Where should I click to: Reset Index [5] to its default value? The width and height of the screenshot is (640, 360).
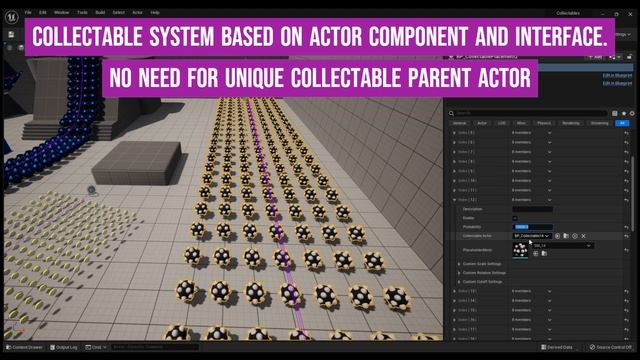pos(627,133)
